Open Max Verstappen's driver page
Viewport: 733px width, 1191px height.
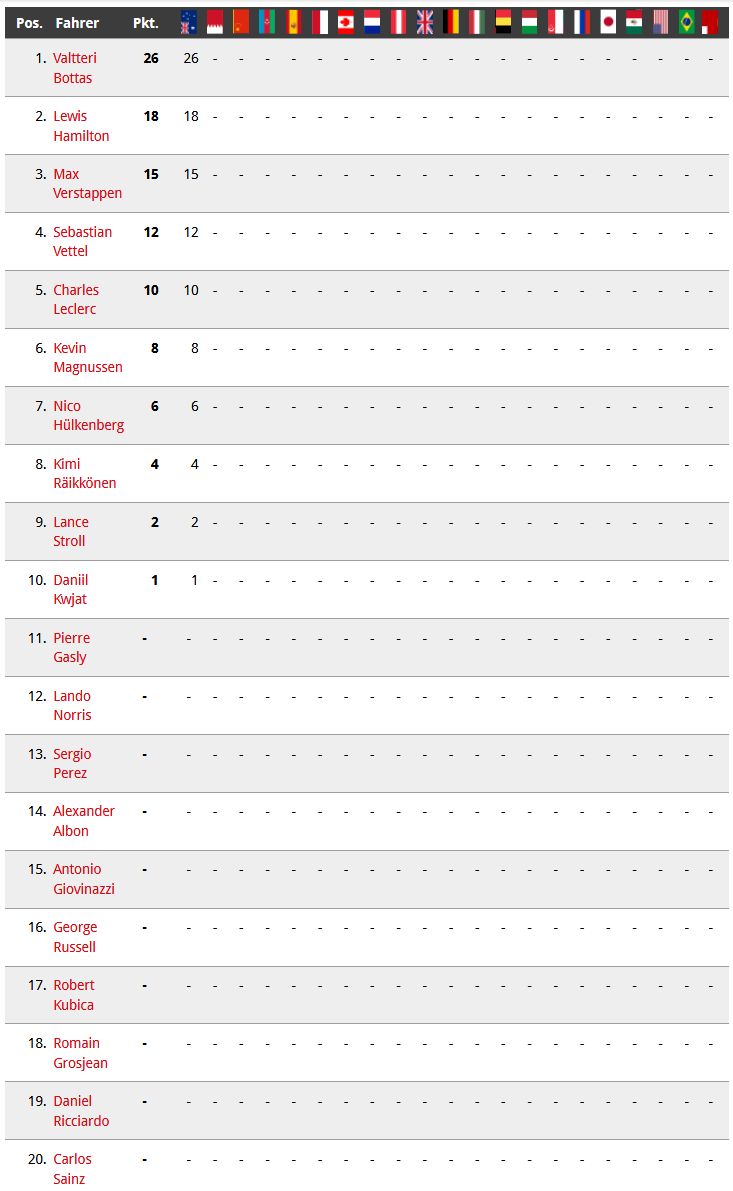(87, 184)
